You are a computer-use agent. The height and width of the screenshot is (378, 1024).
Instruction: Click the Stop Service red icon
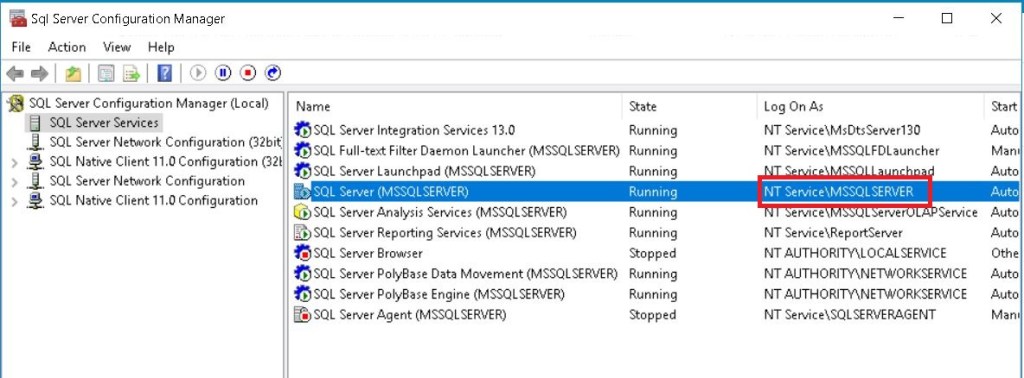click(x=248, y=73)
